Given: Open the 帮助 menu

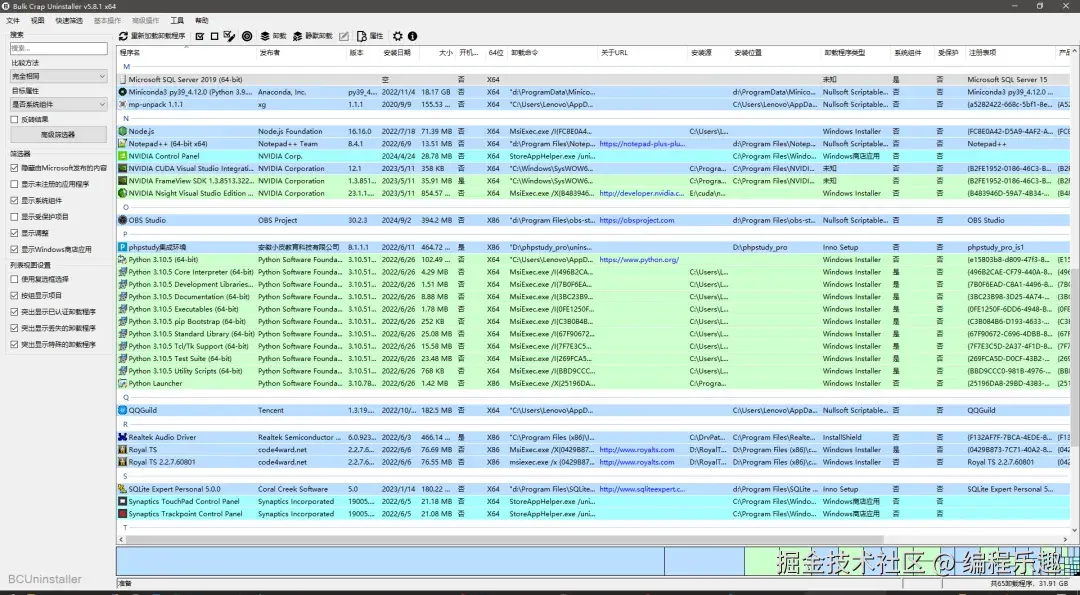Looking at the screenshot, I should tap(202, 21).
